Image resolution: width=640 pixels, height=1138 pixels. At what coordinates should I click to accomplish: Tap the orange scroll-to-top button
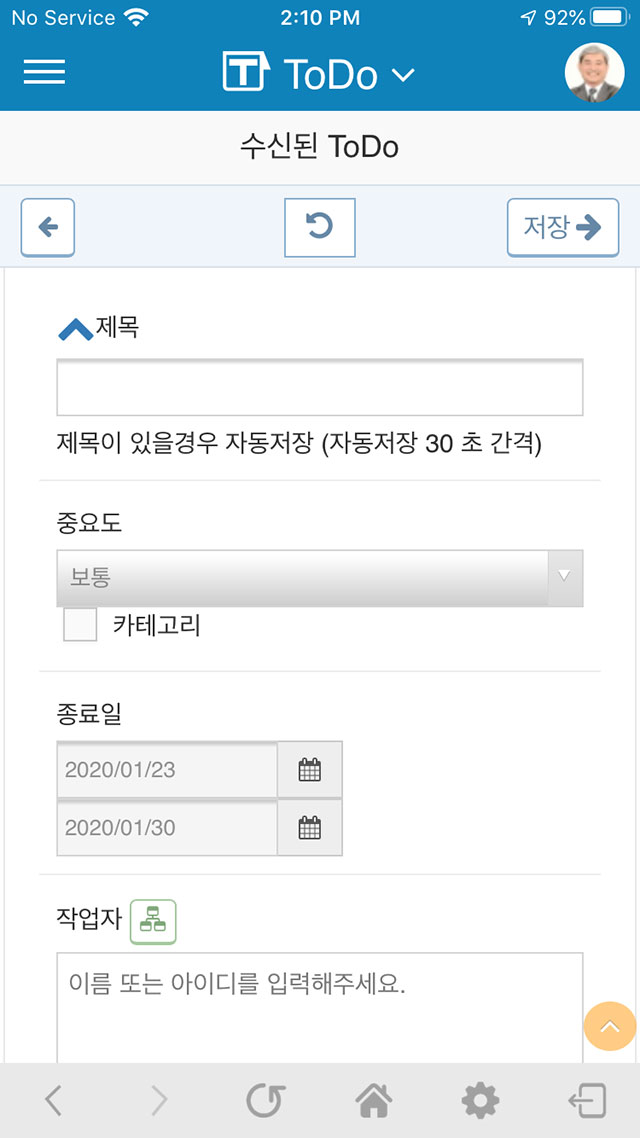click(610, 1026)
